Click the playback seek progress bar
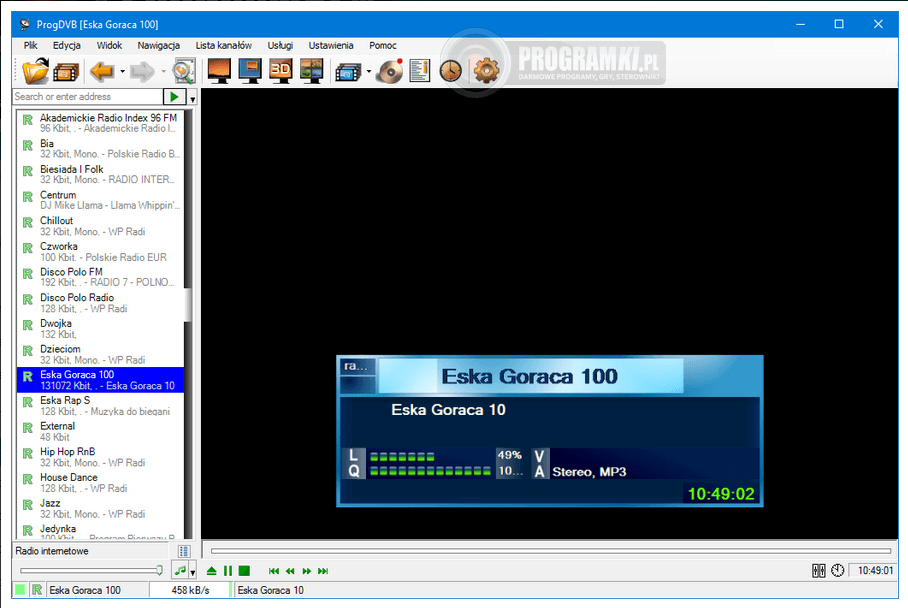This screenshot has height=608, width=908. [x=551, y=551]
